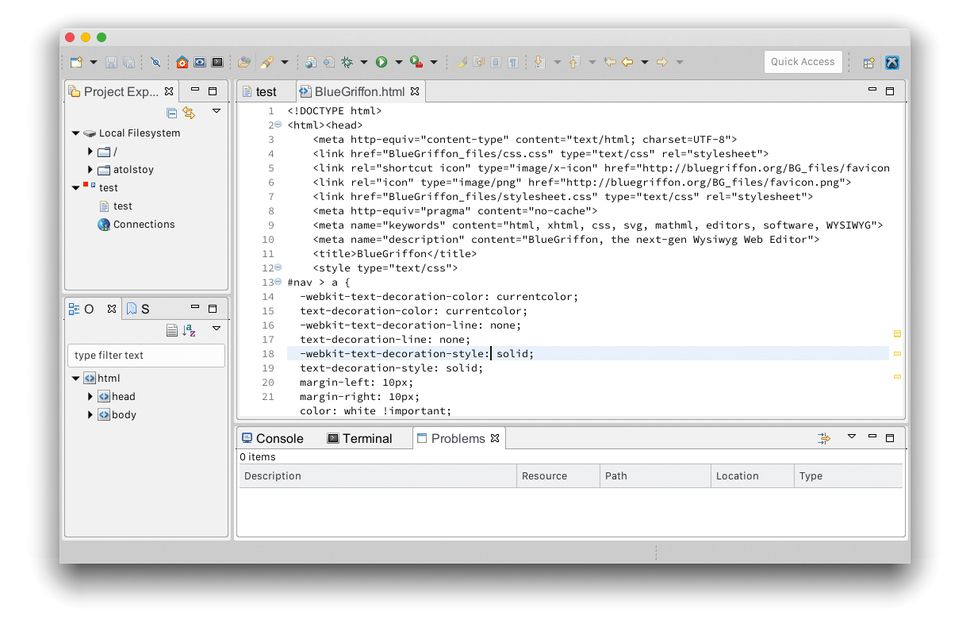Screen dimensions: 970x631
Task: Open the Run dropdown arrow
Action: [x=397, y=61]
